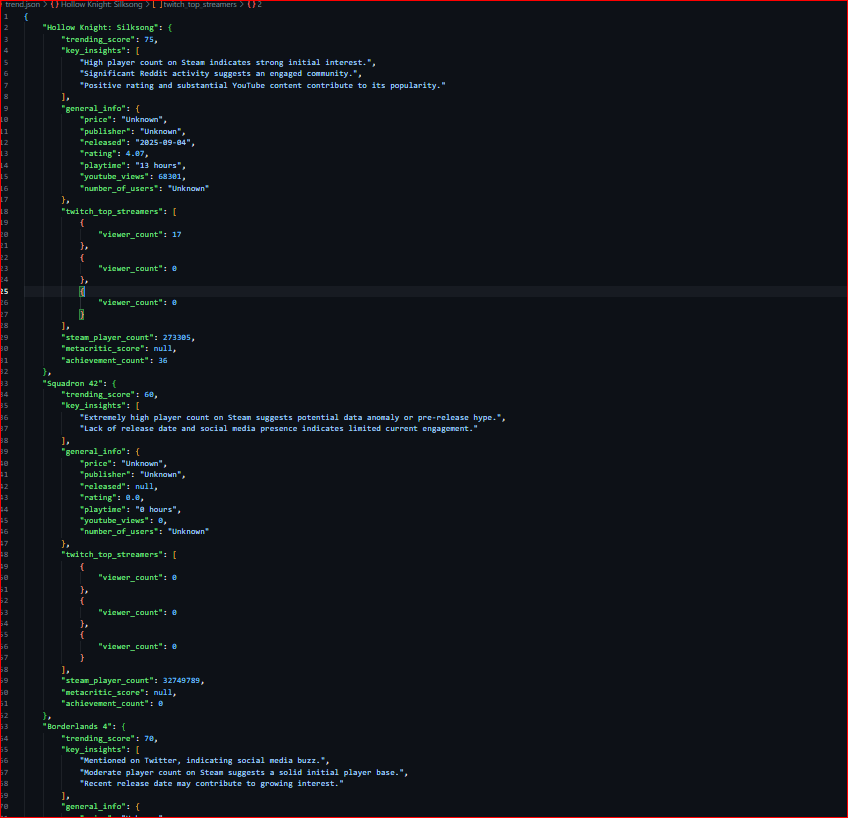Image resolution: width=848 pixels, height=818 pixels.
Task: Open the trend.json breadcrumb segment
Action: click(22, 4)
